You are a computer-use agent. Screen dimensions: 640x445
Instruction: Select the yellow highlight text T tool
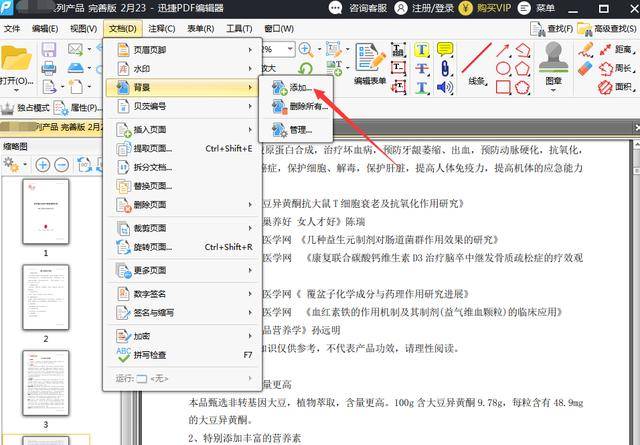click(x=422, y=50)
